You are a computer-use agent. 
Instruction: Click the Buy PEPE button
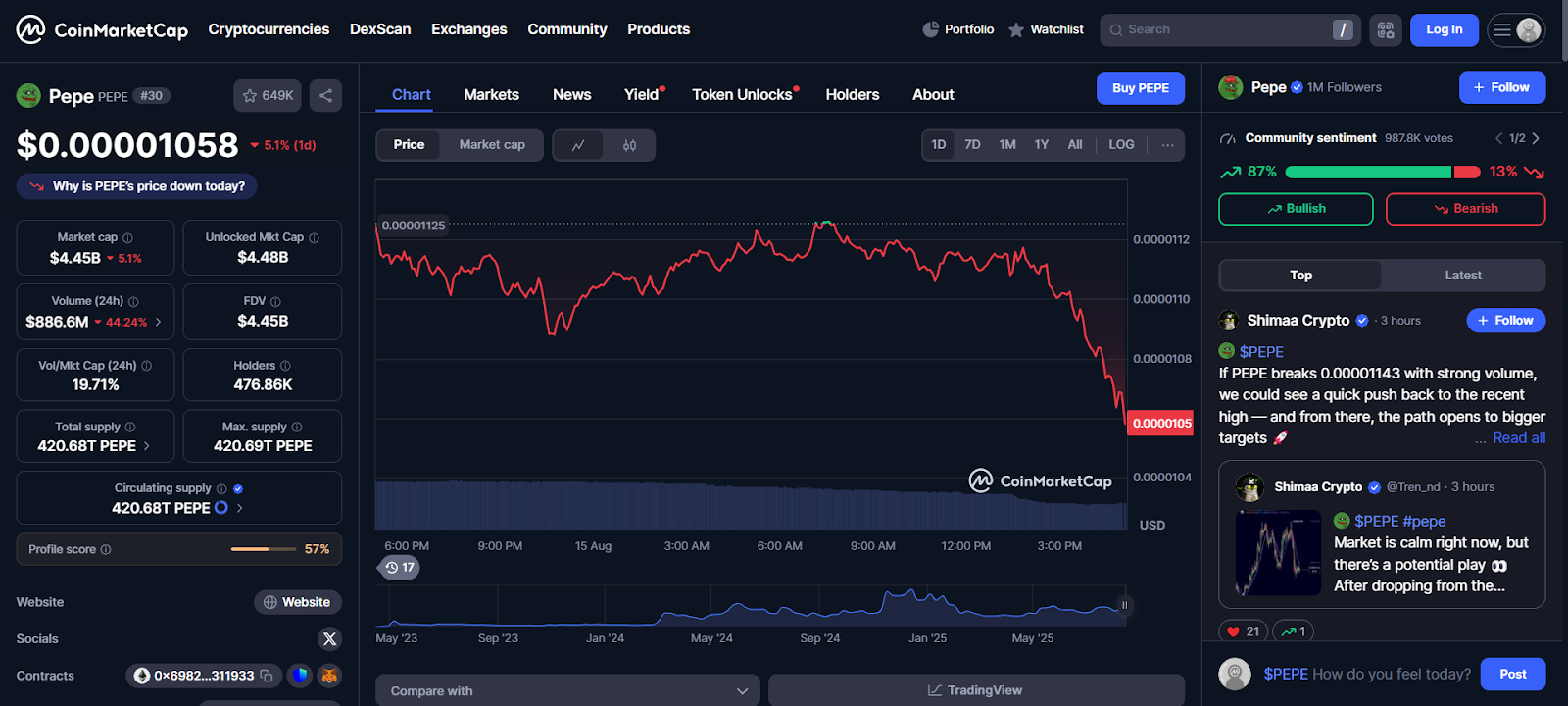(1140, 88)
